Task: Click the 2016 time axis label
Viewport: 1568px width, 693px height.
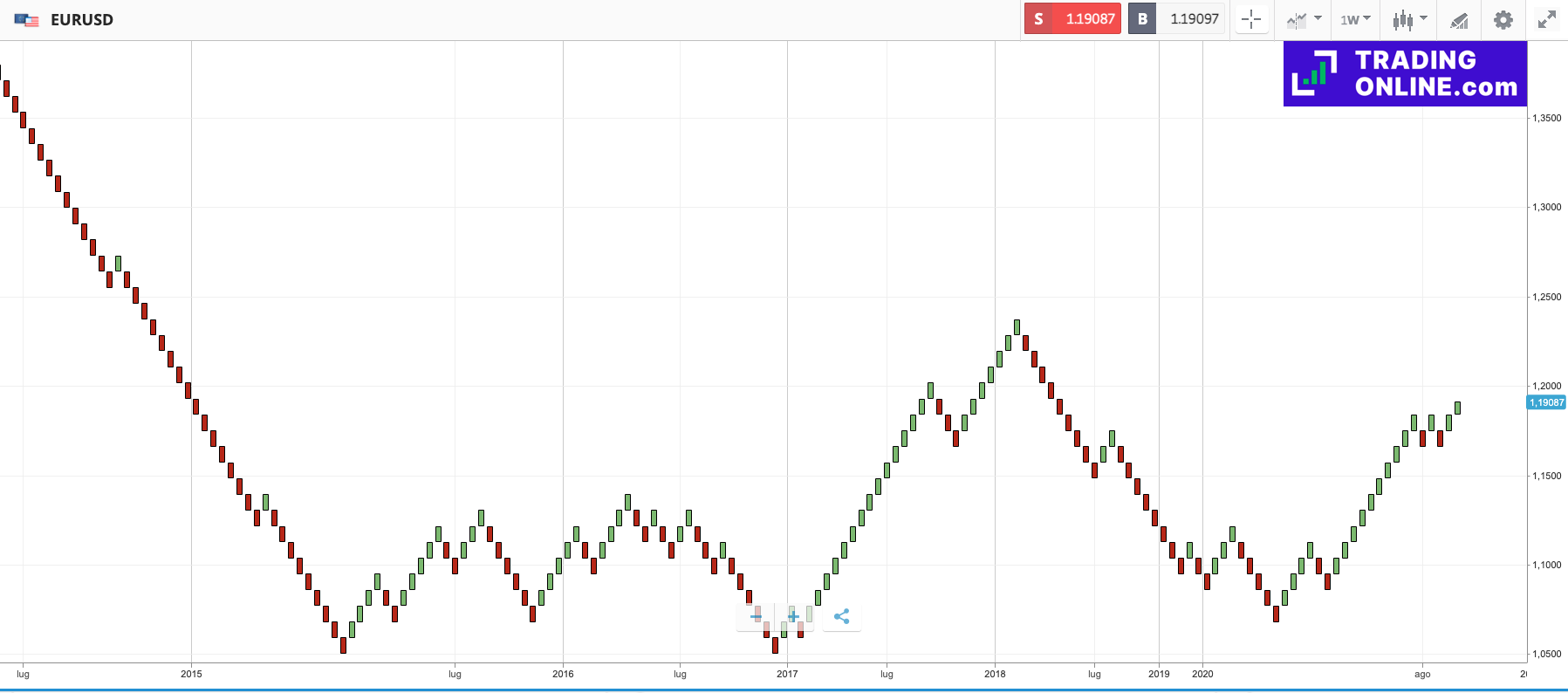Action: coord(563,674)
